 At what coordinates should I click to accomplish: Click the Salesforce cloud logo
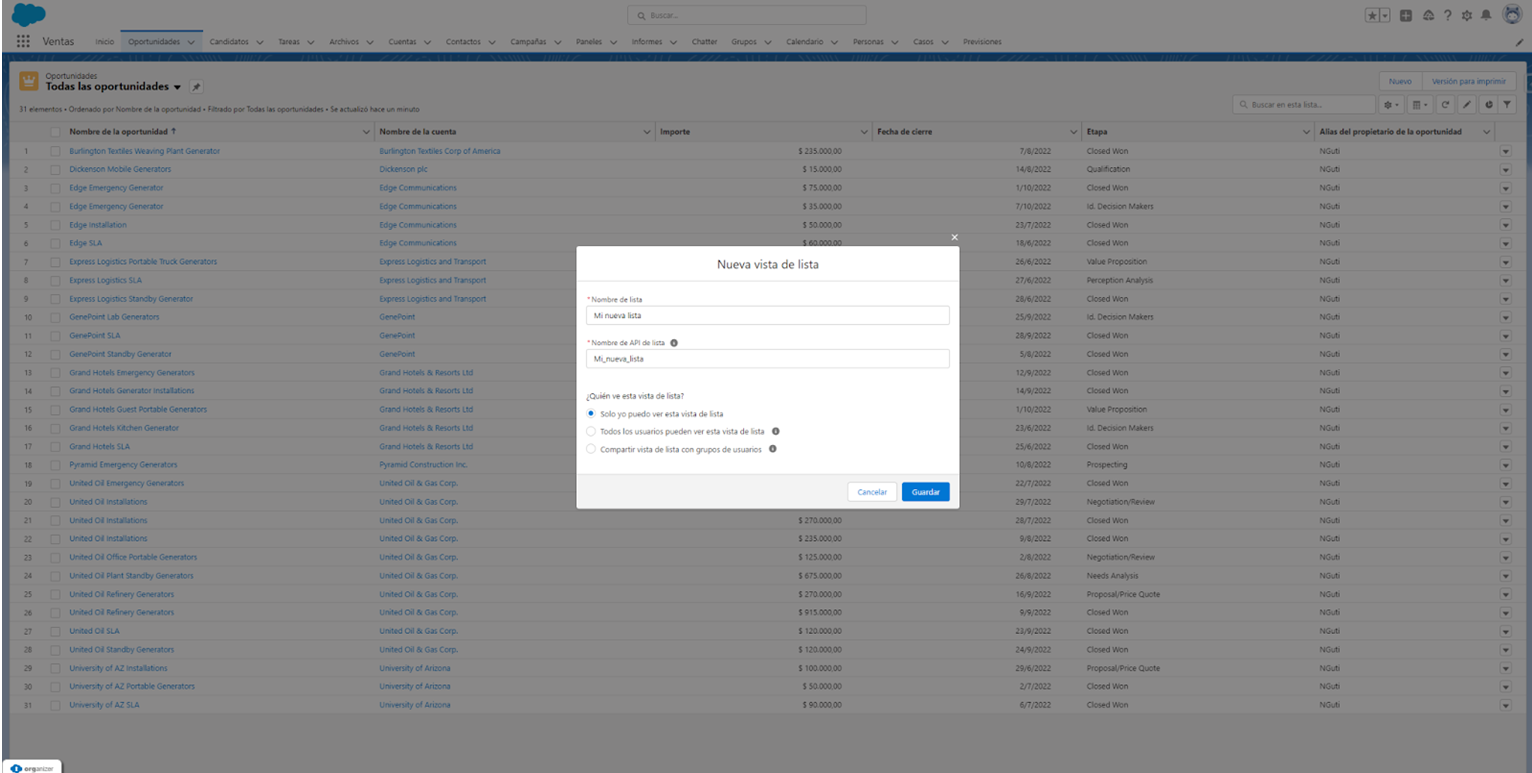29,15
